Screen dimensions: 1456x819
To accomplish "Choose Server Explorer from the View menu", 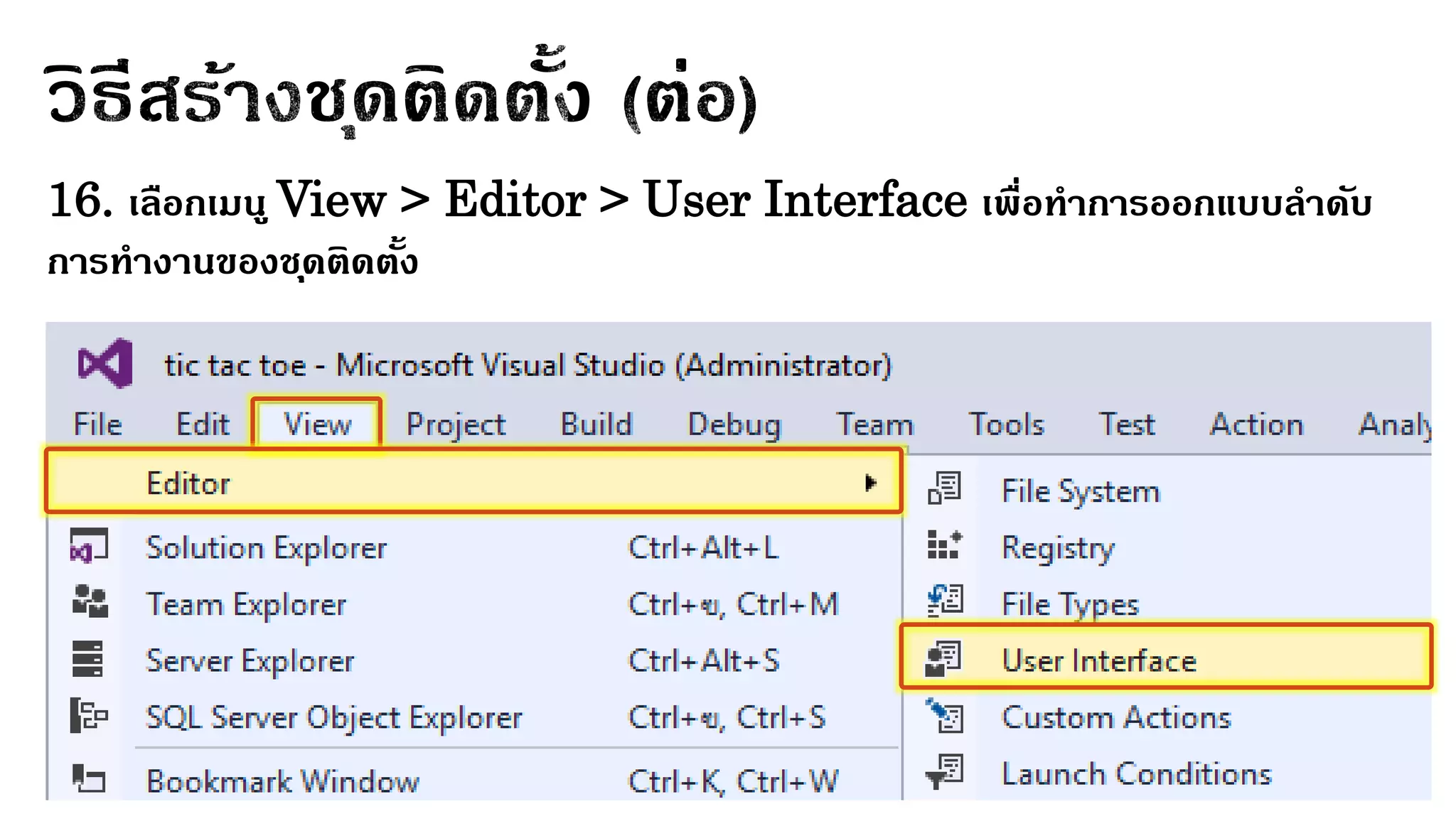I will click(x=473, y=660).
